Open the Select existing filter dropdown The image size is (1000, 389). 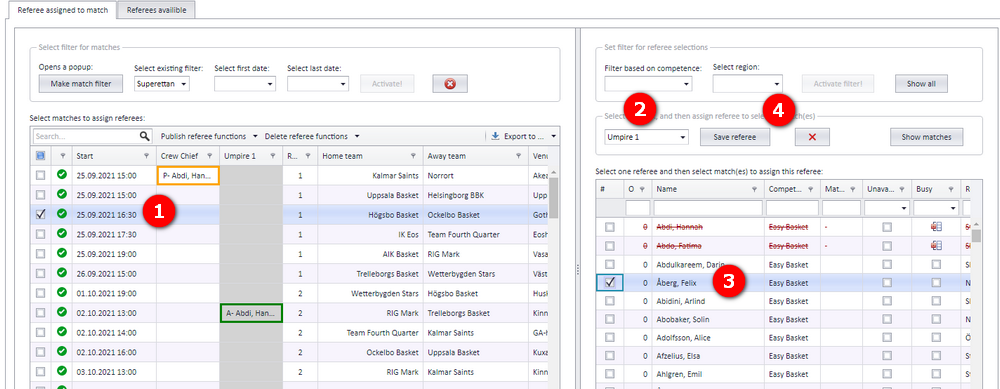click(x=162, y=84)
